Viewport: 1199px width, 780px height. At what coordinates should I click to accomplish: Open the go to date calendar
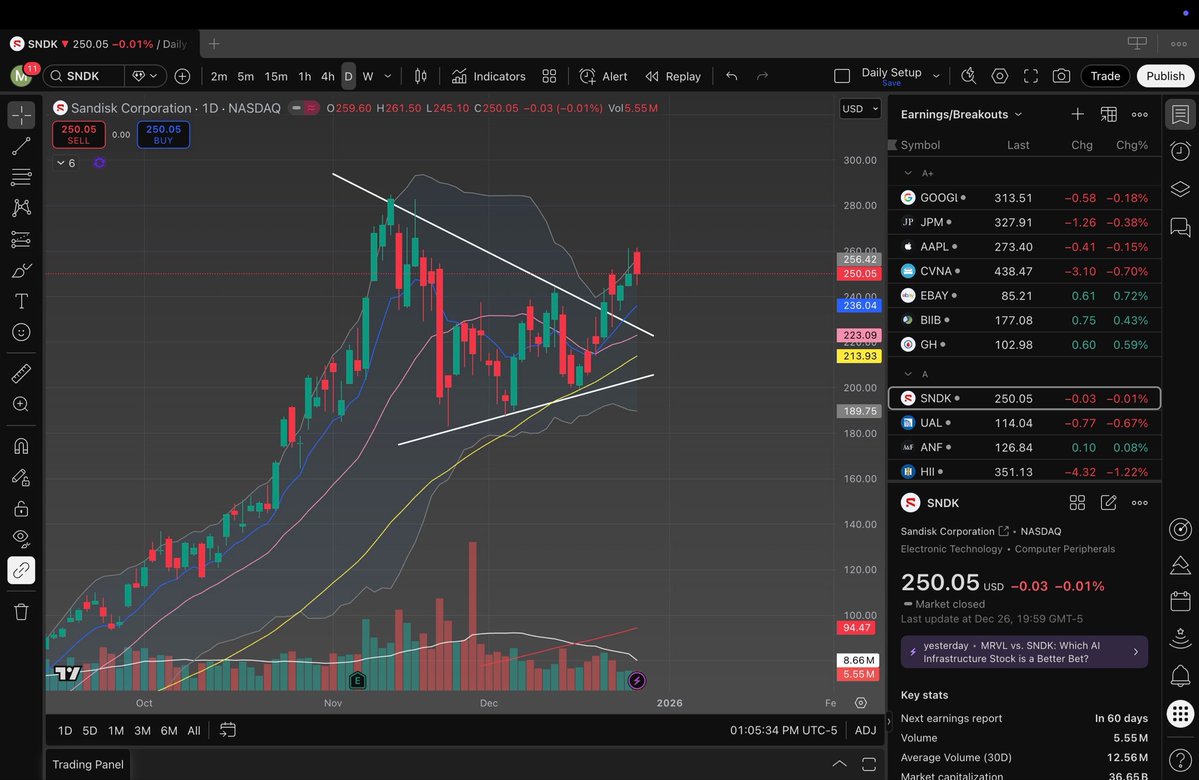(228, 730)
